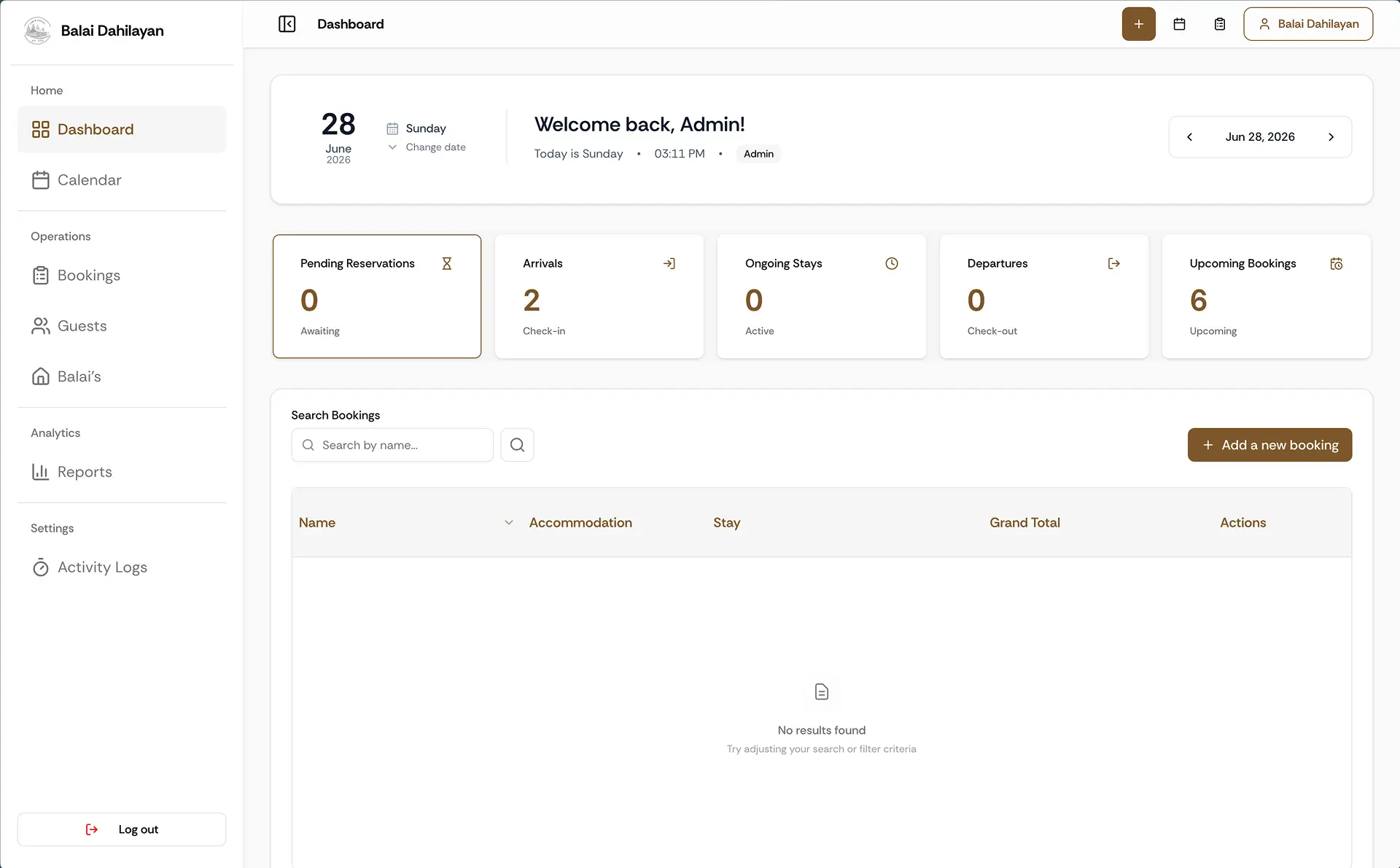Select the Arrivals card

click(x=599, y=296)
